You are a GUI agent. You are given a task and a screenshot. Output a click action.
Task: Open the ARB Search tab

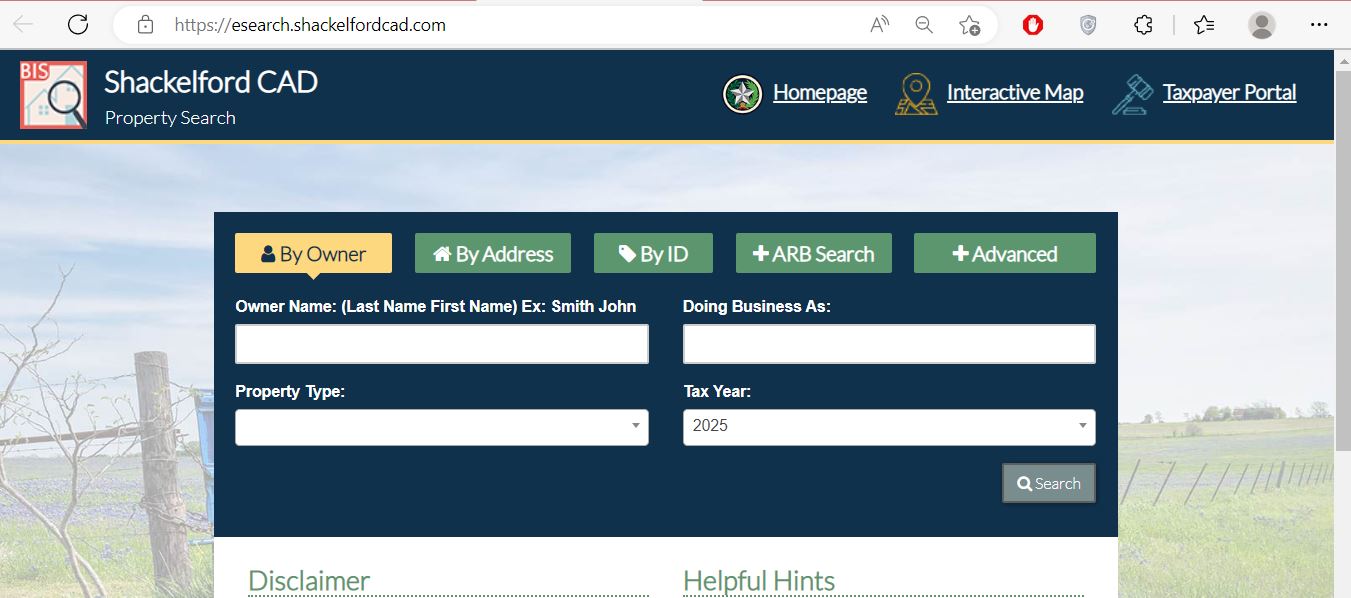813,254
